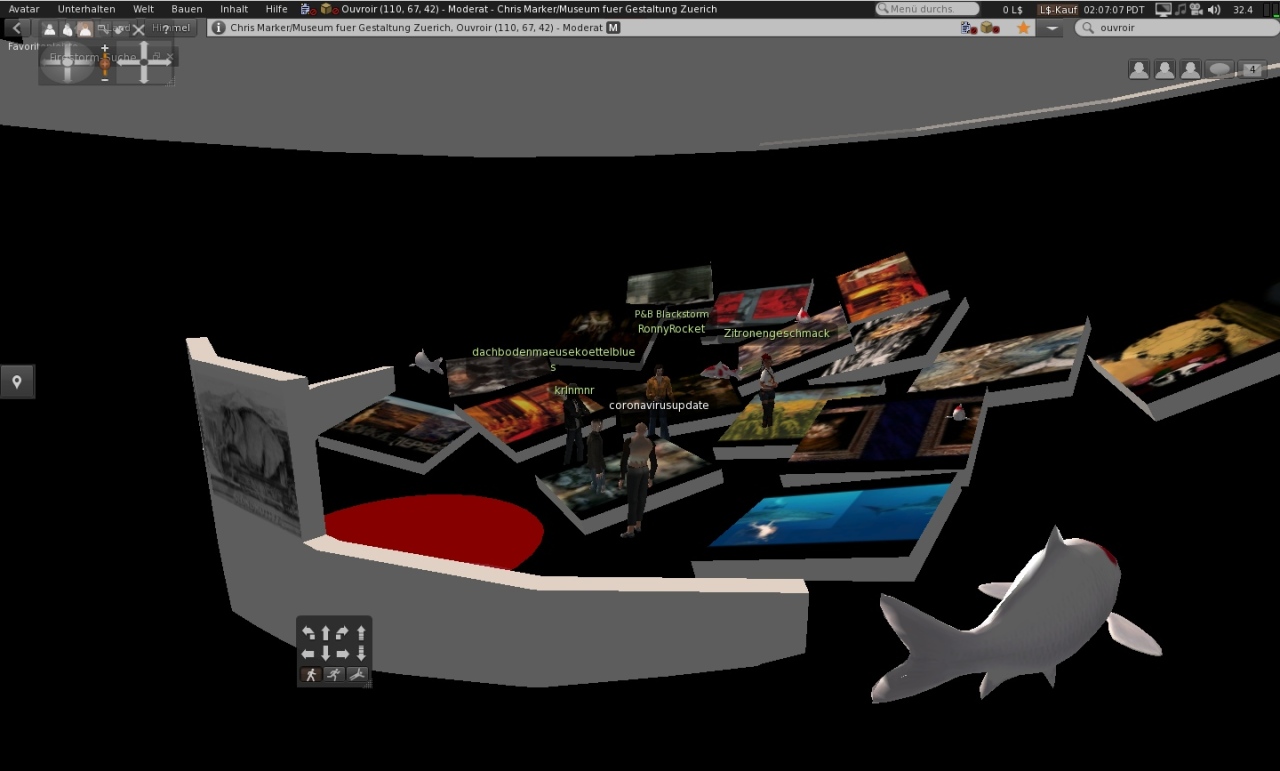1280x771 pixels.
Task: Click the red circular floor spot
Action: (435, 530)
